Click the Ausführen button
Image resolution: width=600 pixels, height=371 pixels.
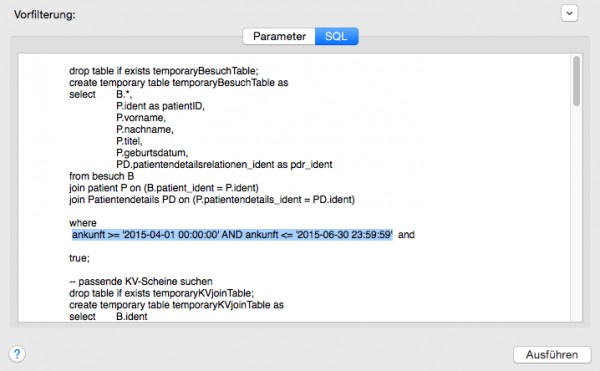click(552, 355)
